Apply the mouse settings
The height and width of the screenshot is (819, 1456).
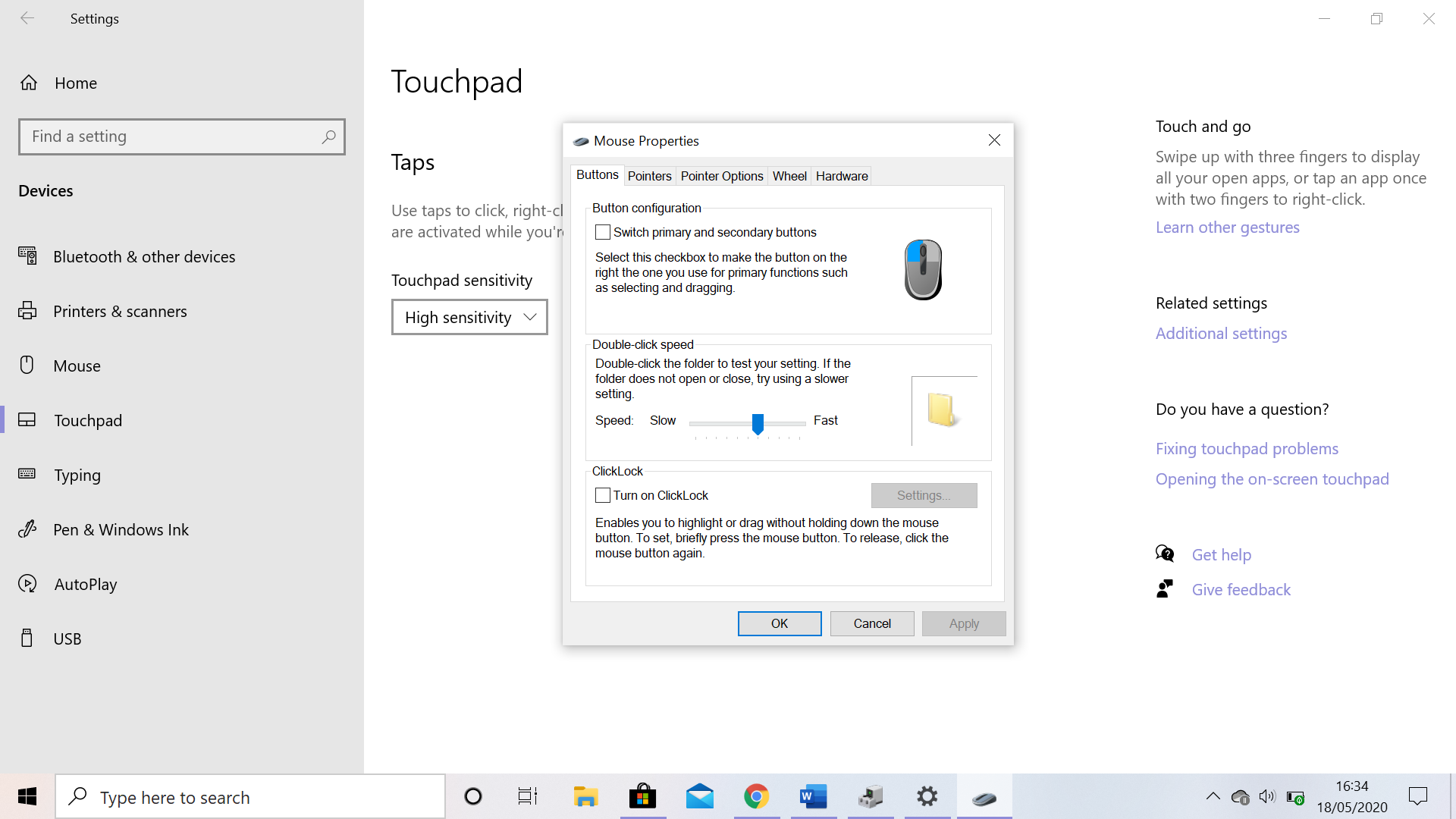[963, 623]
